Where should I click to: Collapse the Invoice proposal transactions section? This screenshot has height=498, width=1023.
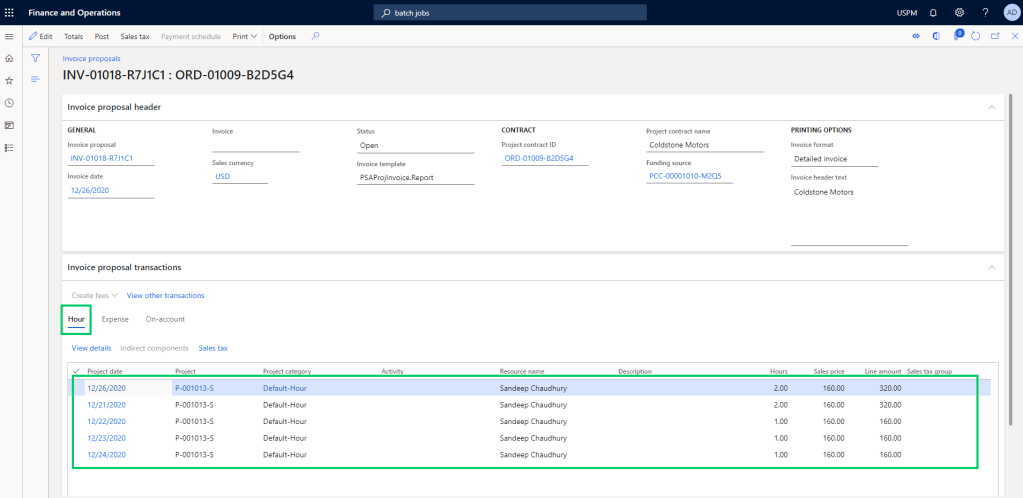point(992,268)
